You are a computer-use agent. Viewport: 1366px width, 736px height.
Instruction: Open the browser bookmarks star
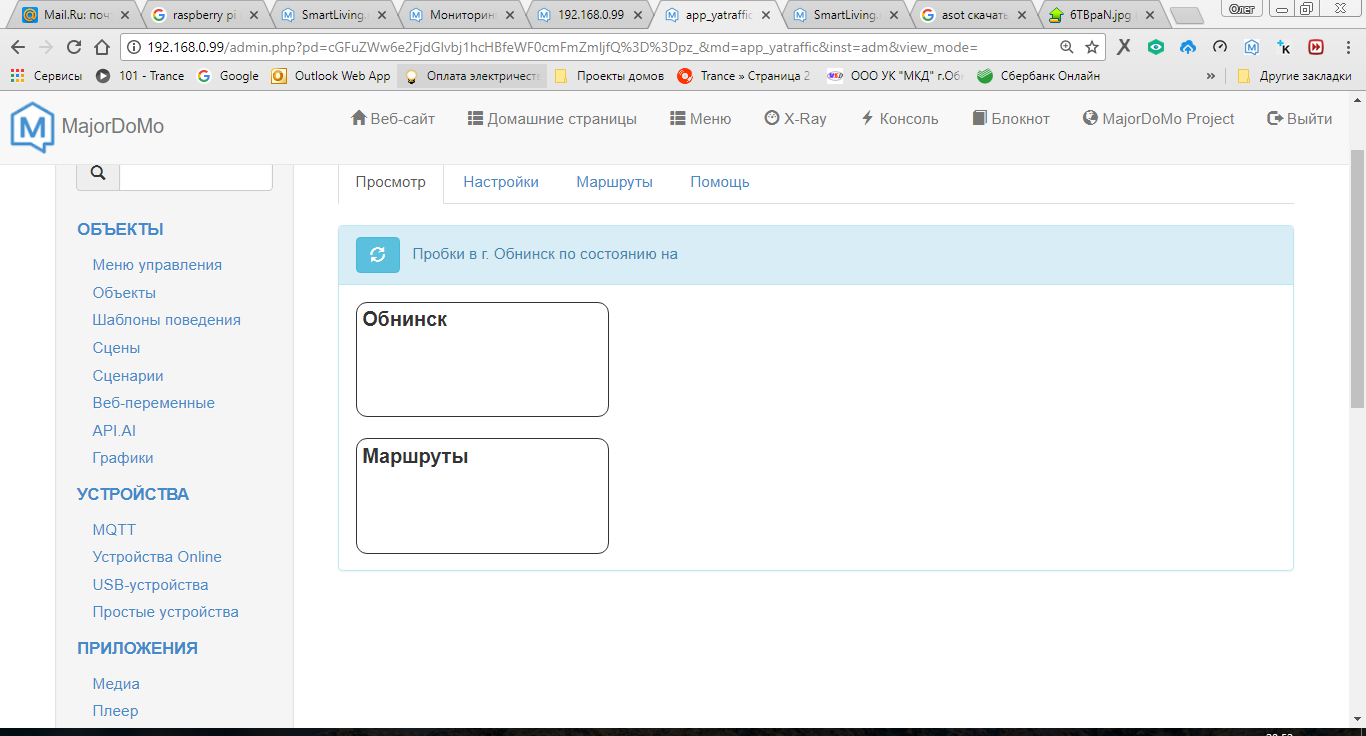1094,46
